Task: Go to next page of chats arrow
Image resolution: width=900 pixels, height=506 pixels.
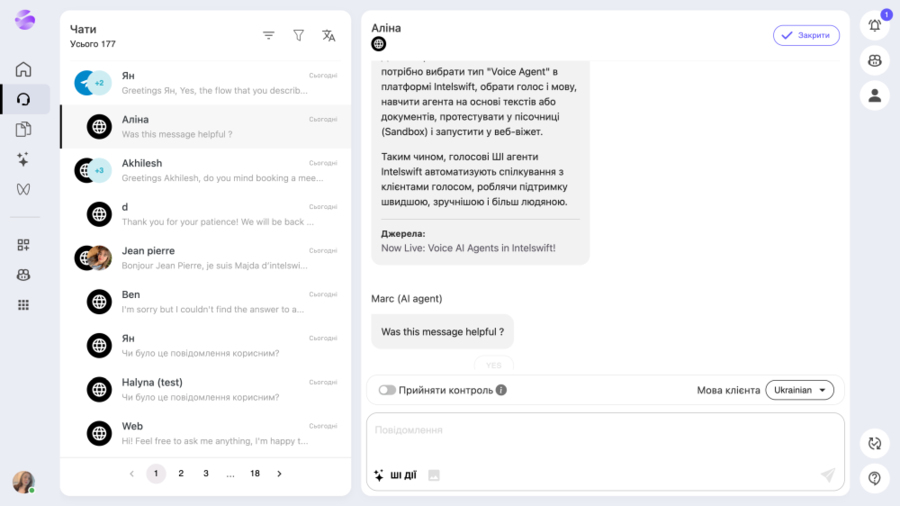Action: (x=279, y=473)
